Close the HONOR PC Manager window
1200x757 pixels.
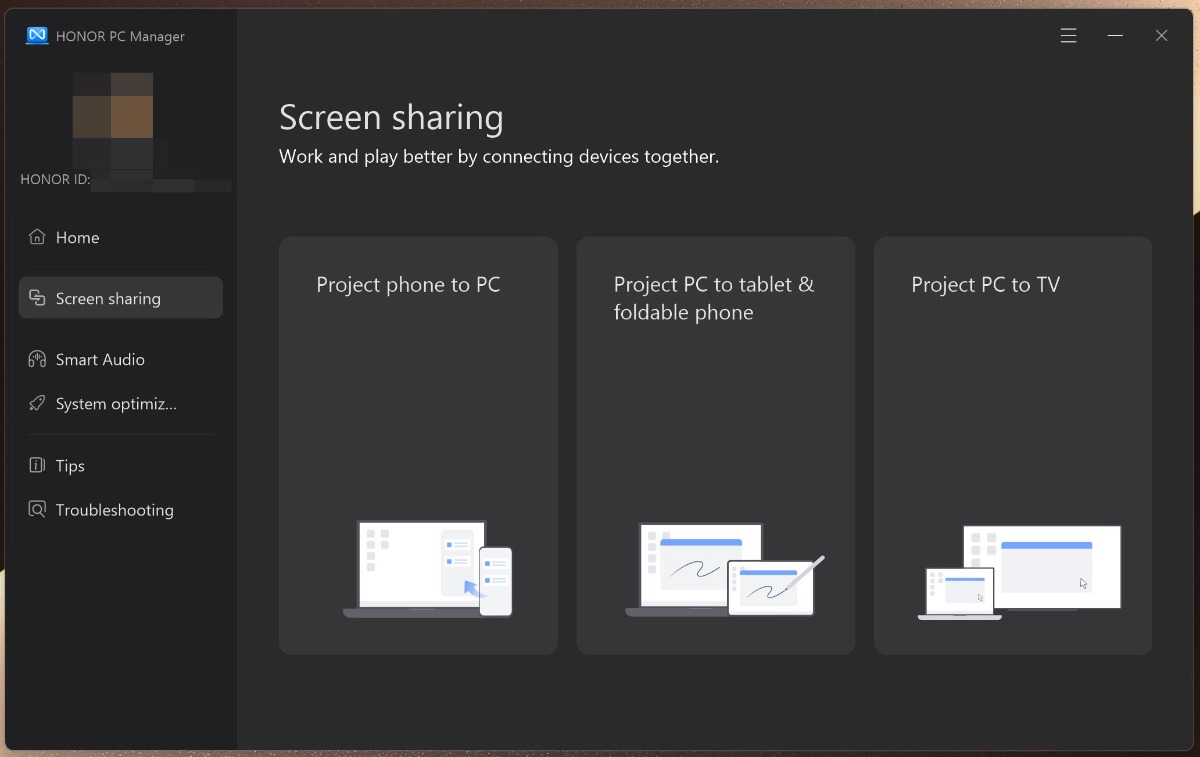pos(1161,36)
